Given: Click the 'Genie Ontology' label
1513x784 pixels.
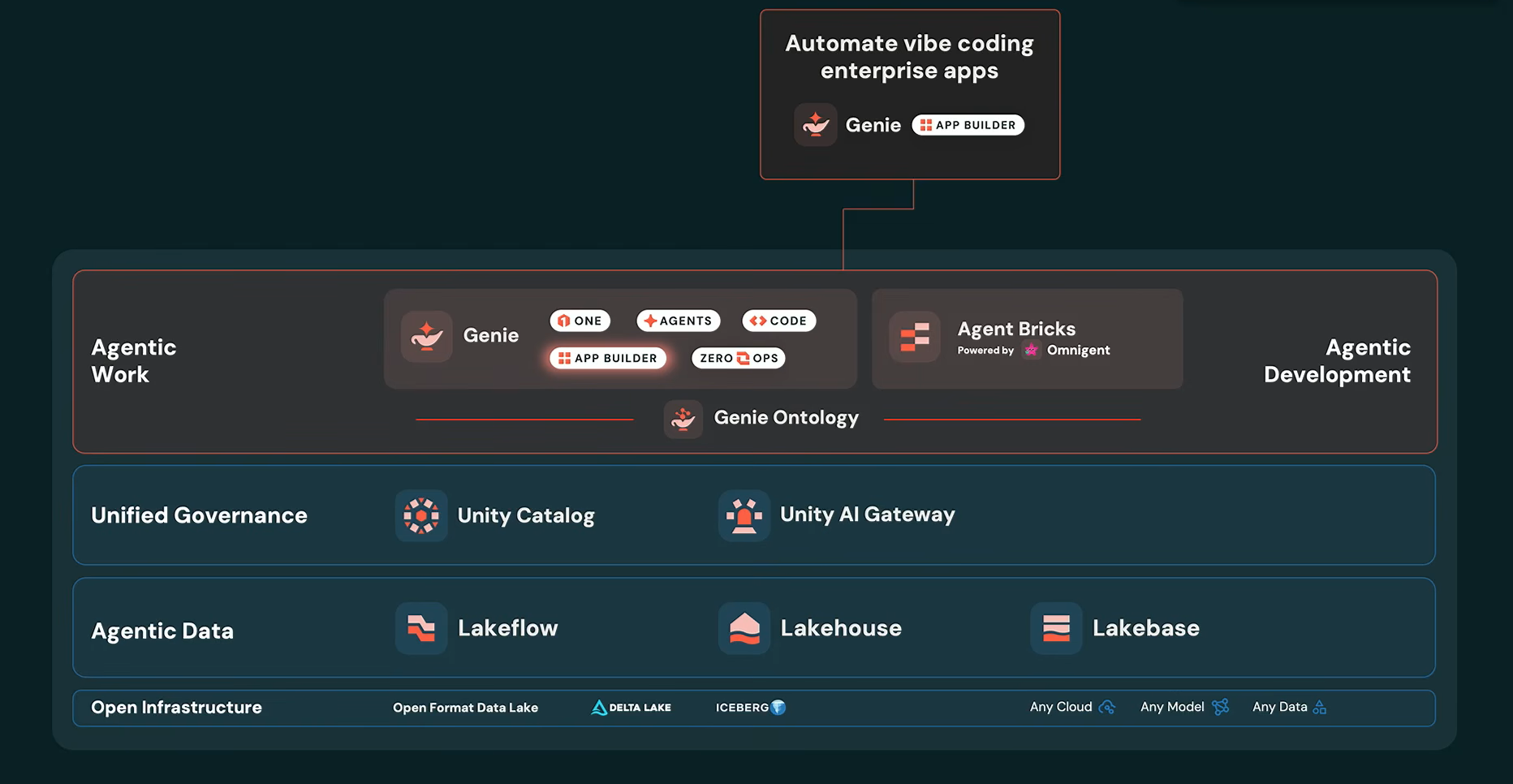Looking at the screenshot, I should (786, 418).
